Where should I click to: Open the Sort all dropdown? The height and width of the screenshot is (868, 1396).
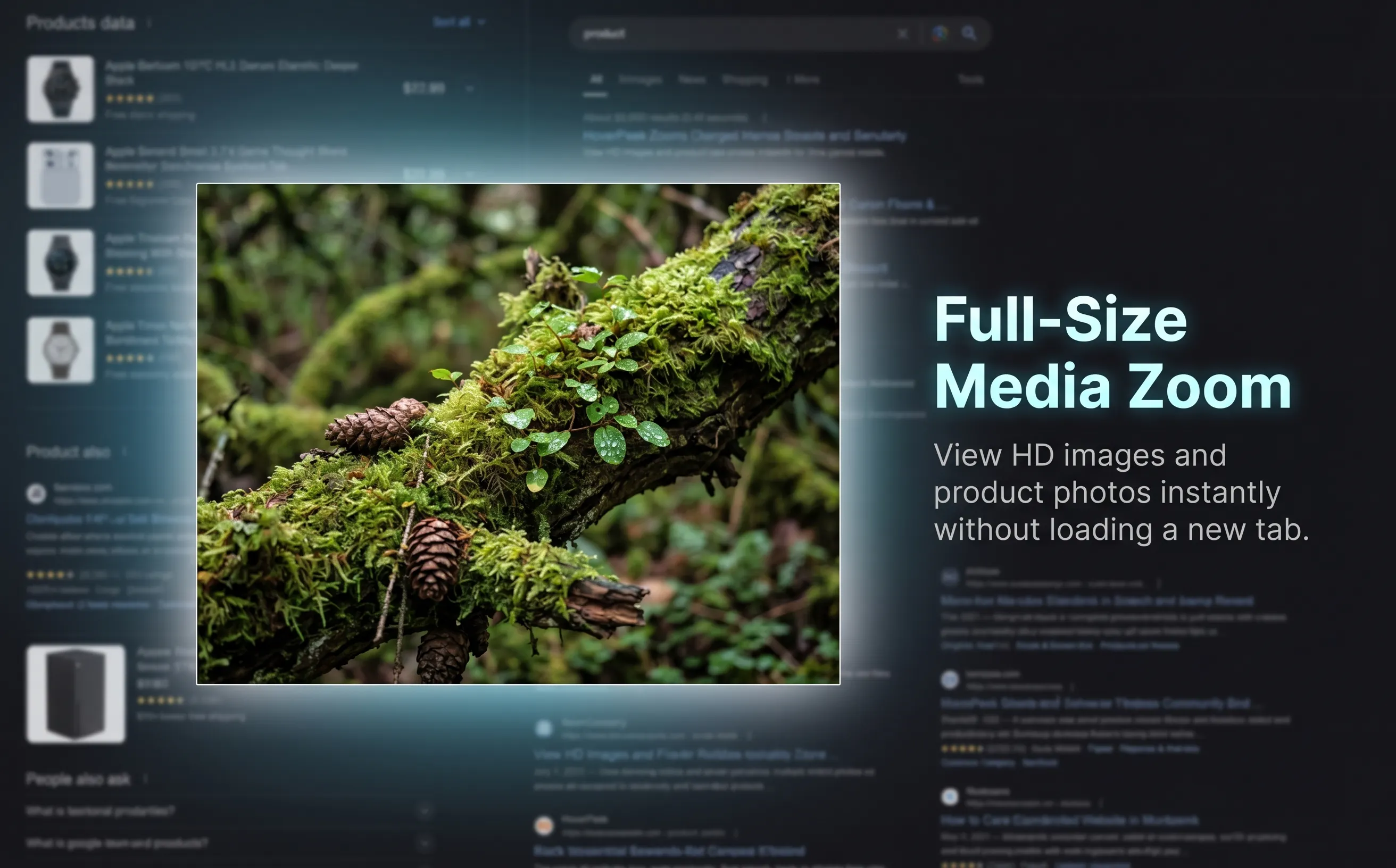459,22
